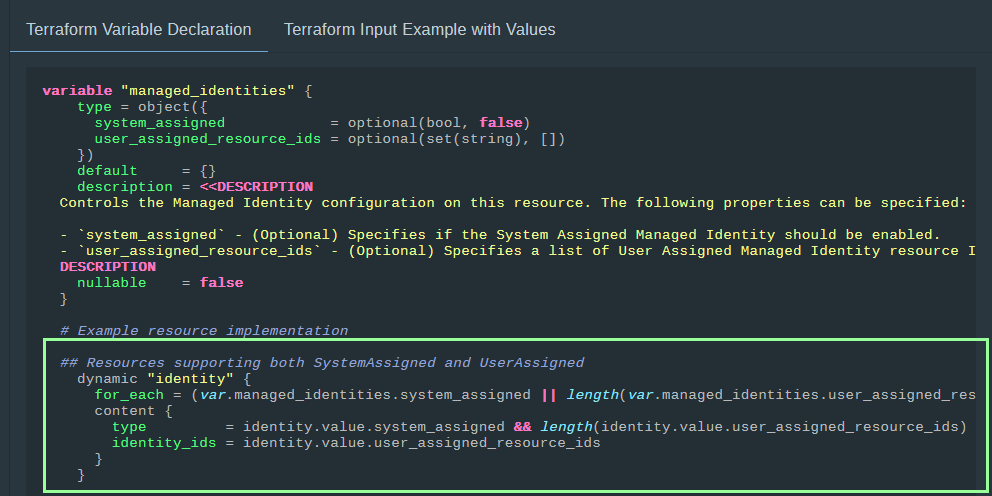
Task: Click the variable "managed_identities" declaration line
Action: [177, 91]
